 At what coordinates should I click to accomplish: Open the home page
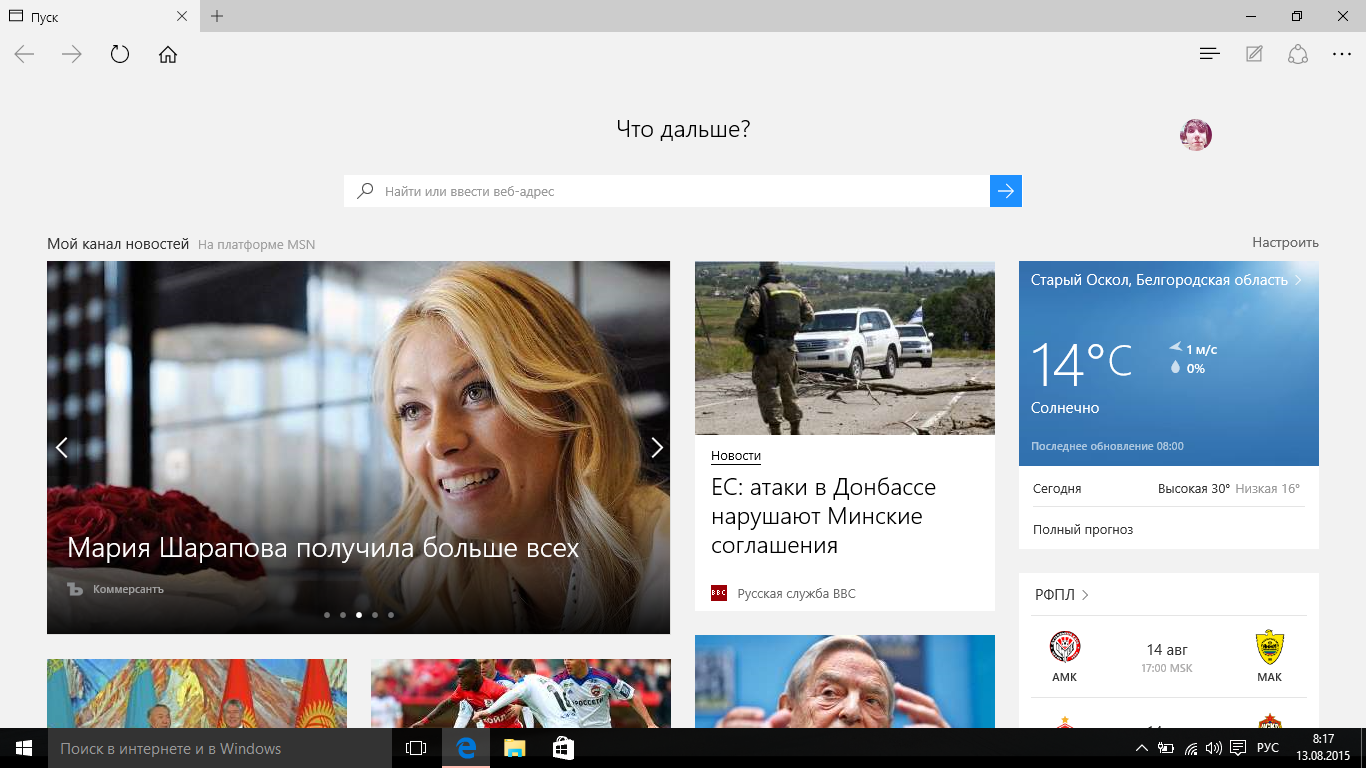(168, 54)
